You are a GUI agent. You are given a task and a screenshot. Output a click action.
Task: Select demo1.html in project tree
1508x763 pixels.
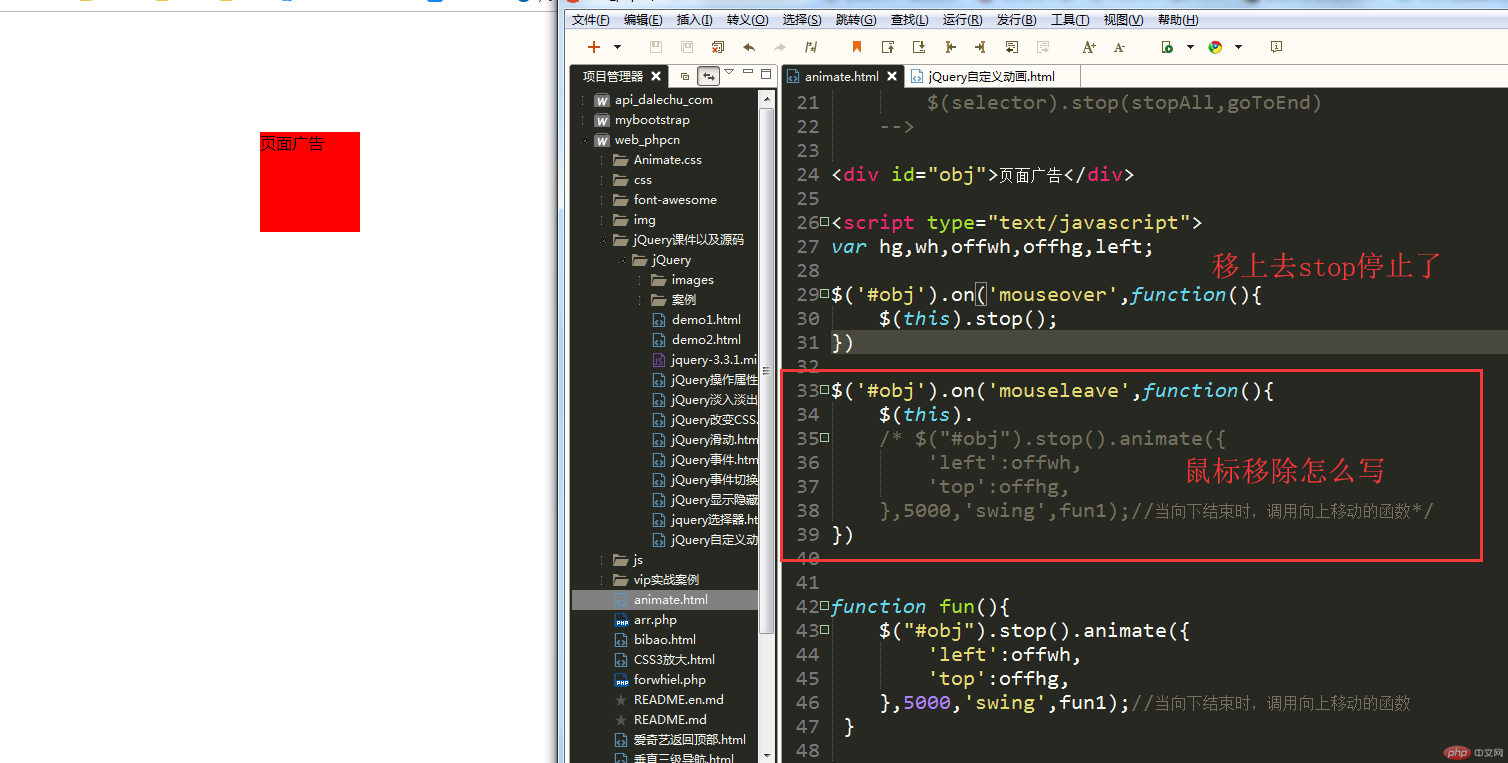(x=706, y=320)
